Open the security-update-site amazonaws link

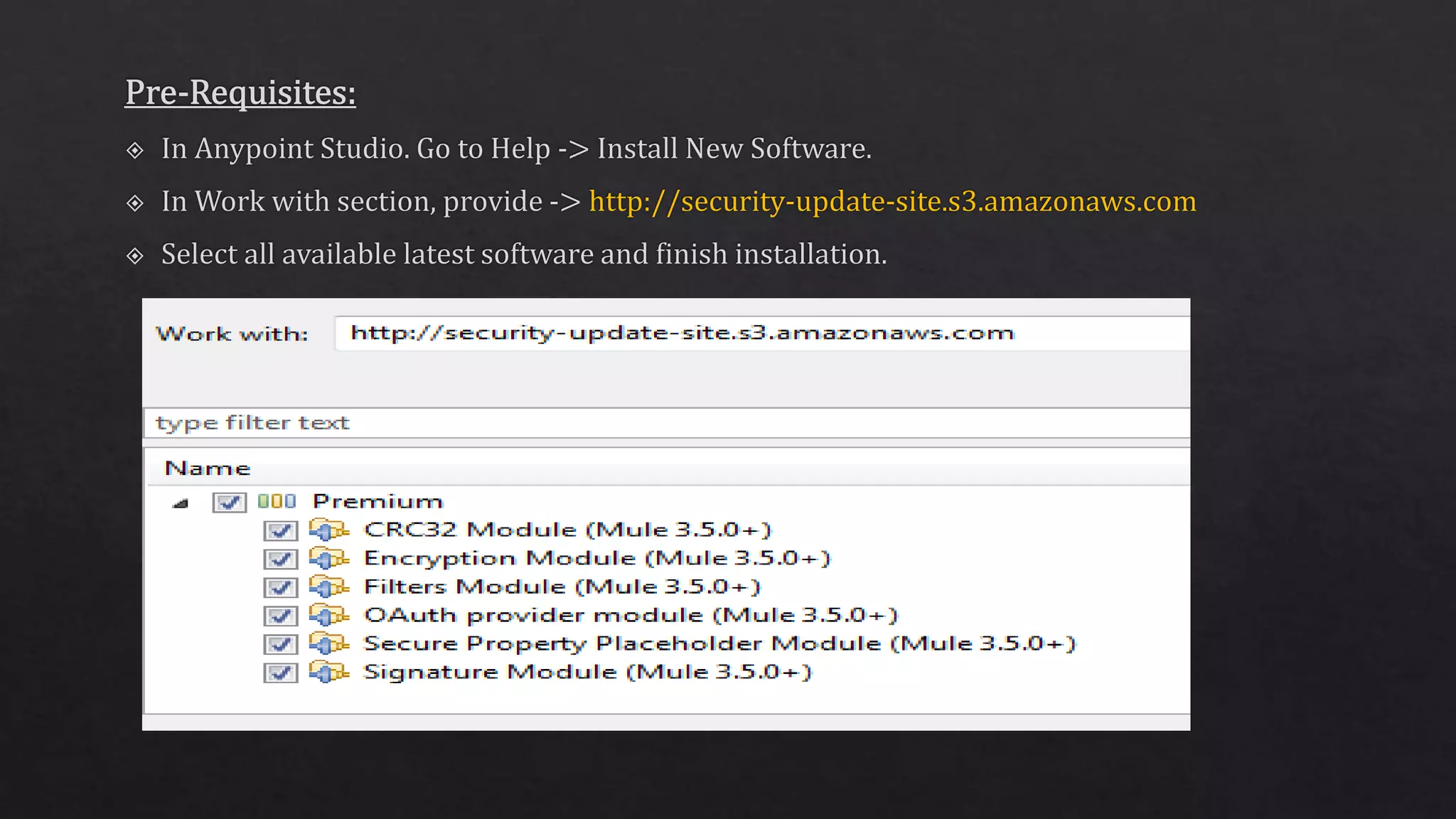point(892,202)
